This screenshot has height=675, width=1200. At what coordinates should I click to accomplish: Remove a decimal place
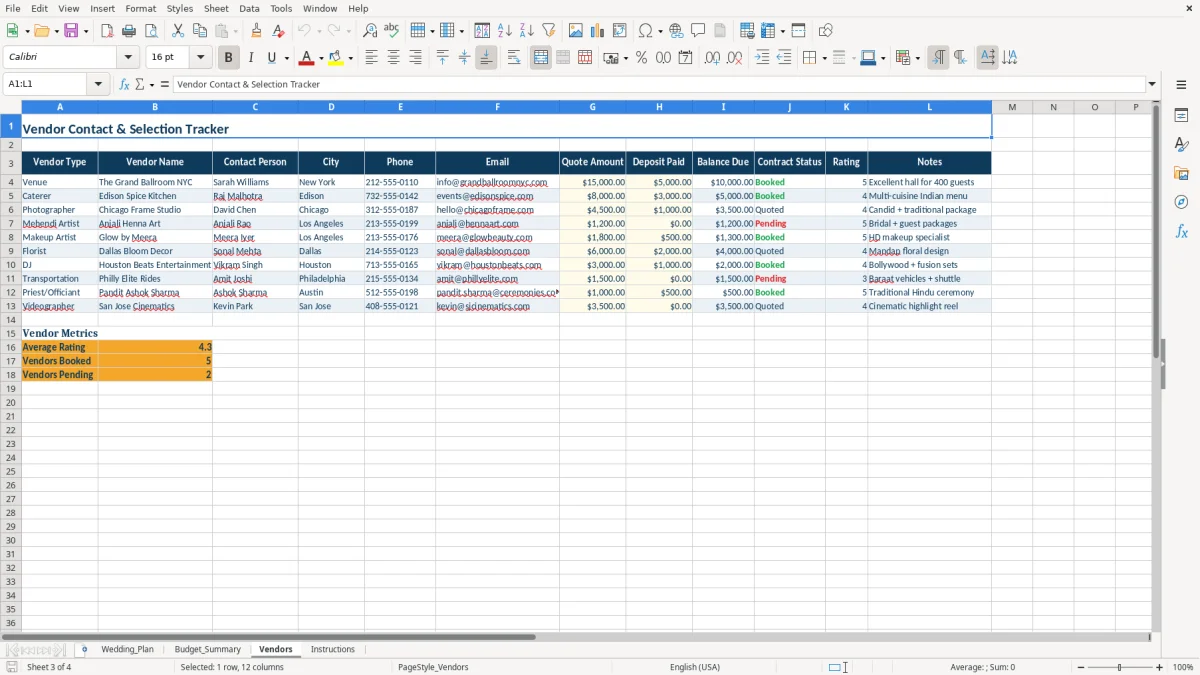pos(734,58)
